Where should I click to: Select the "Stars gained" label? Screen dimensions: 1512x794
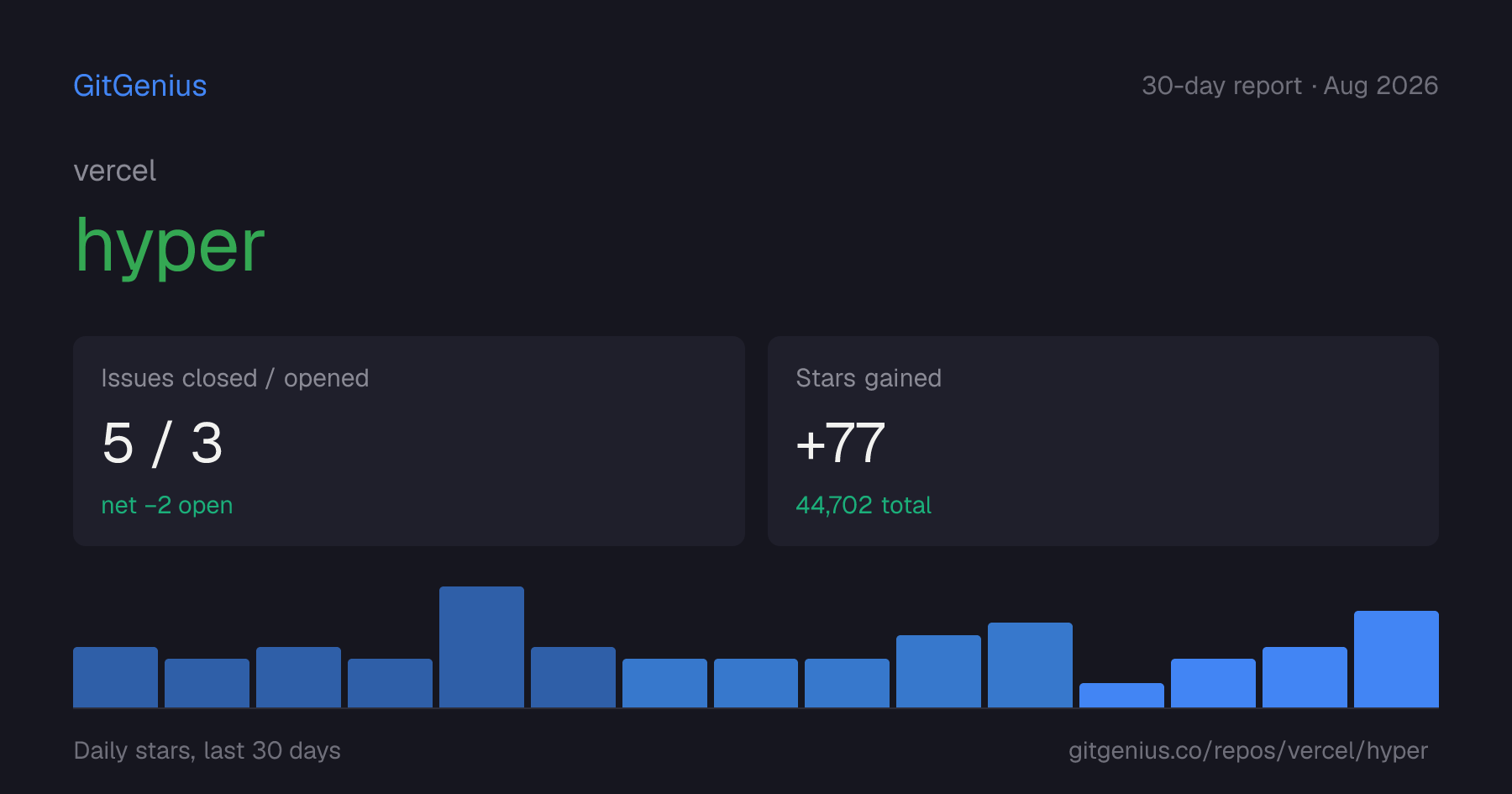pos(869,378)
